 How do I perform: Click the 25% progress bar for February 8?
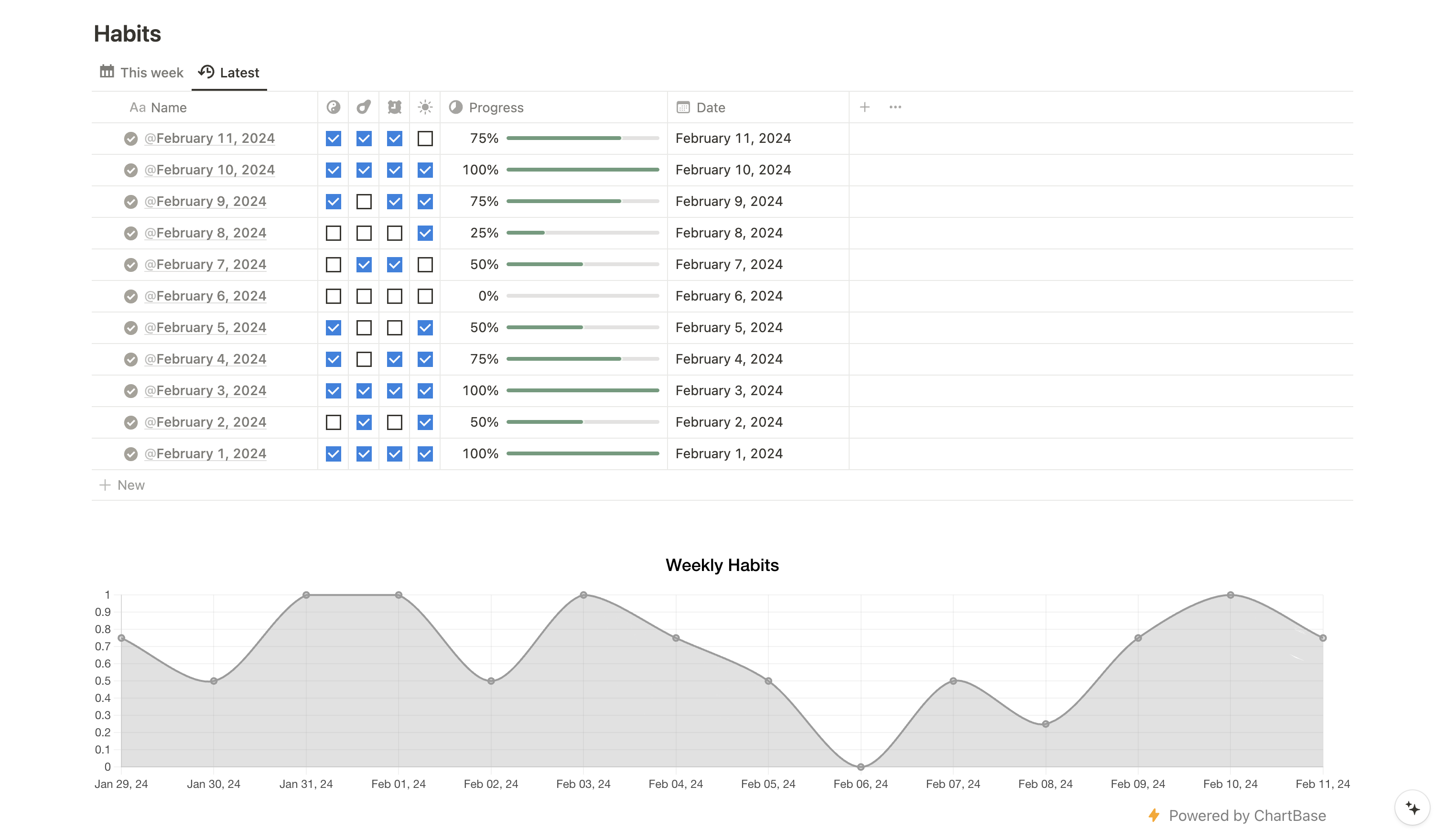click(x=582, y=233)
